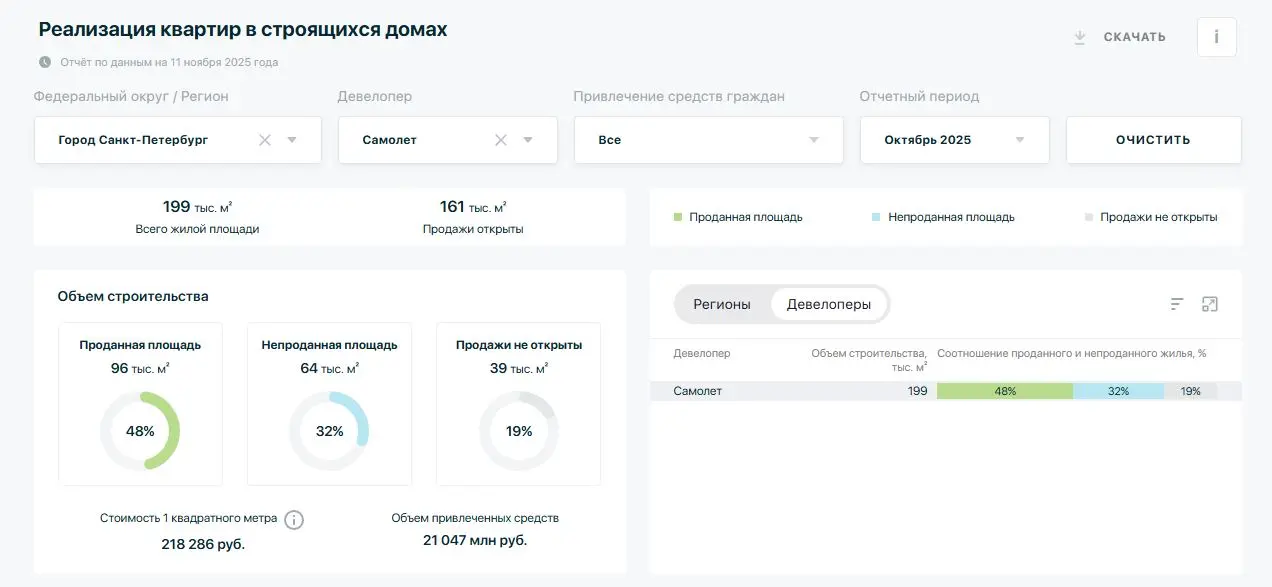Image resolution: width=1272 pixels, height=587 pixels.
Task: Click the СКАЧАТЬ link
Action: (x=1134, y=37)
